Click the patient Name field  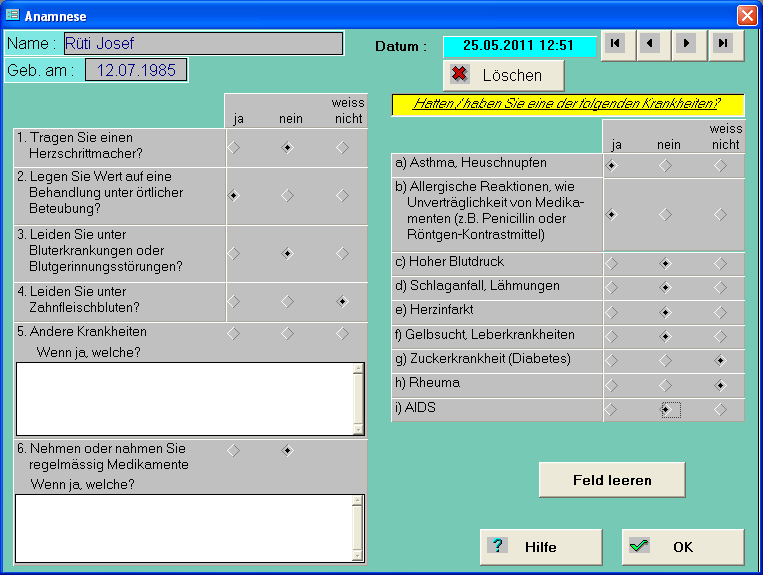(202, 43)
